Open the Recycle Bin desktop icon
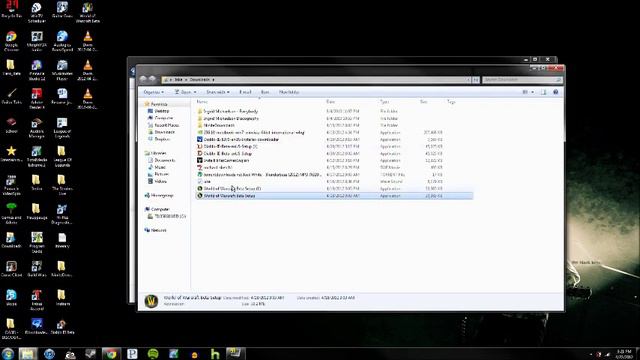 click(x=11, y=10)
